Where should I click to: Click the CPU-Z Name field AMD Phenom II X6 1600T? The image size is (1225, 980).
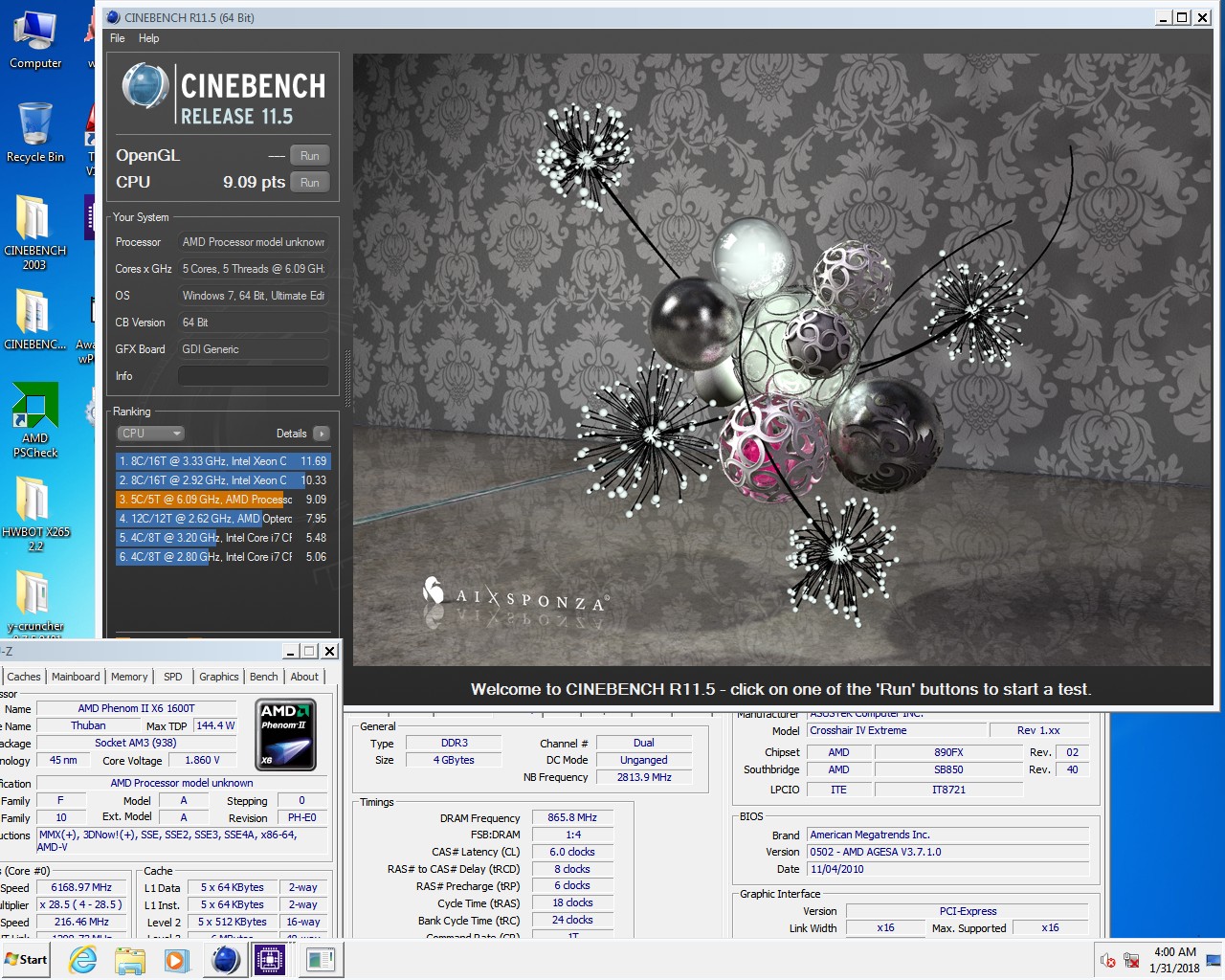(137, 709)
